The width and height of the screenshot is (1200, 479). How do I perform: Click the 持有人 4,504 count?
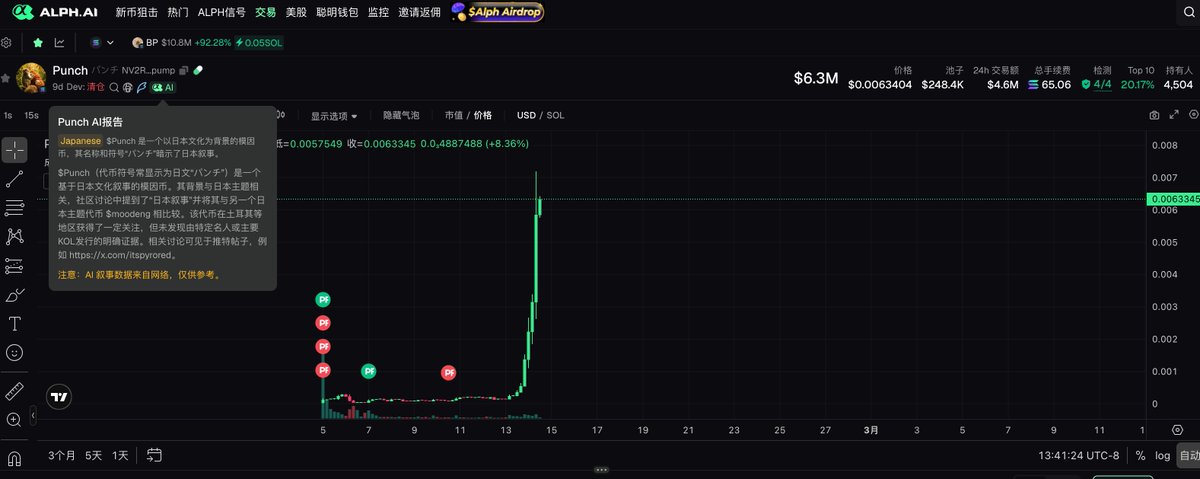tap(1178, 84)
